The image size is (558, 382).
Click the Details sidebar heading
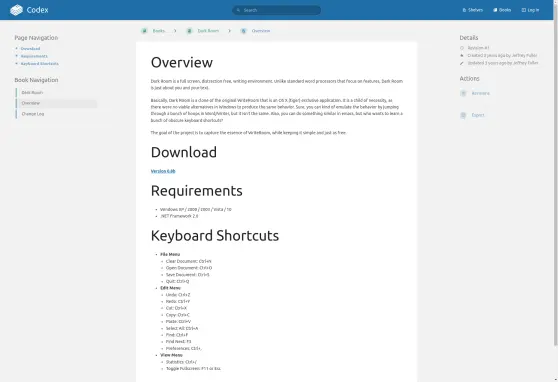(469, 38)
